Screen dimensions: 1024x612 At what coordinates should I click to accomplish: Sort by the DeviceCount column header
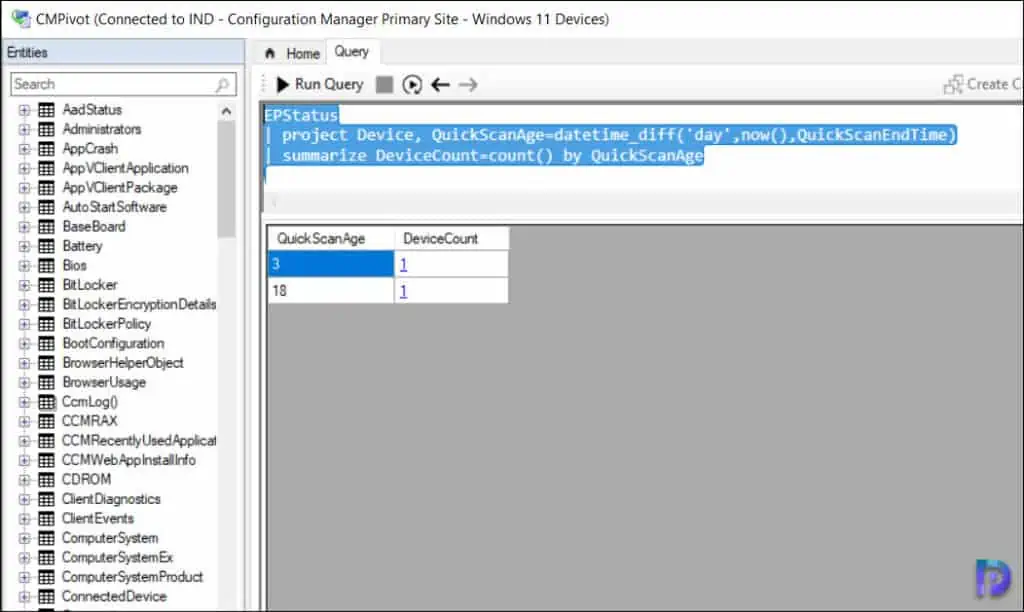pos(451,238)
